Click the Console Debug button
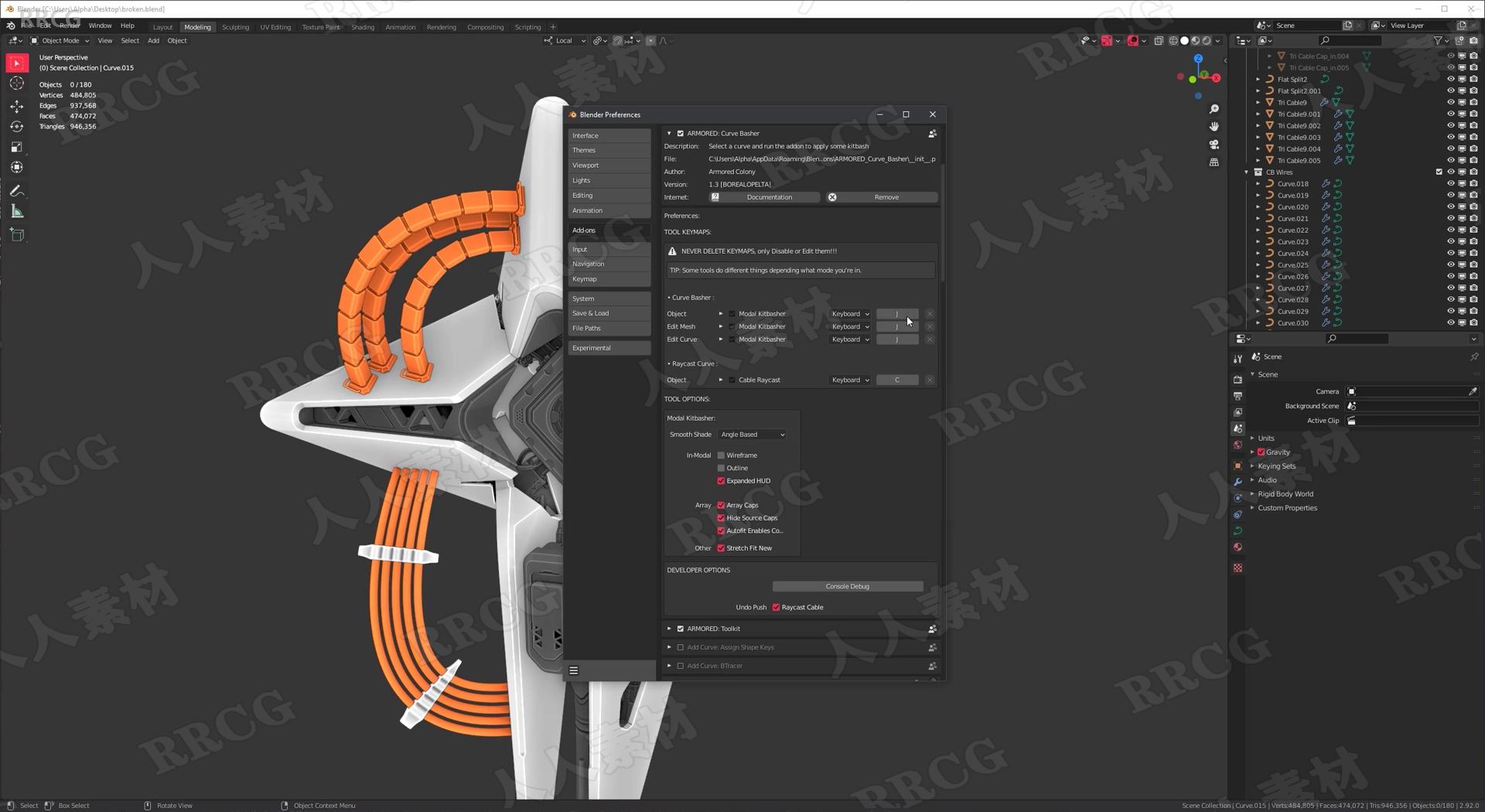The height and width of the screenshot is (812, 1485). 848,586
